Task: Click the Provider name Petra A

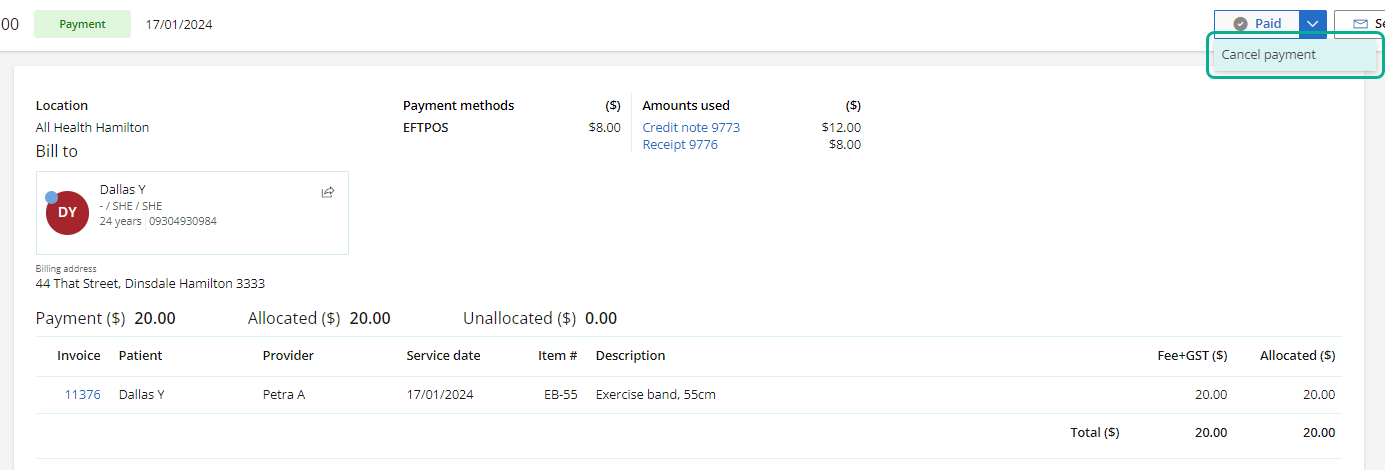Action: click(284, 394)
